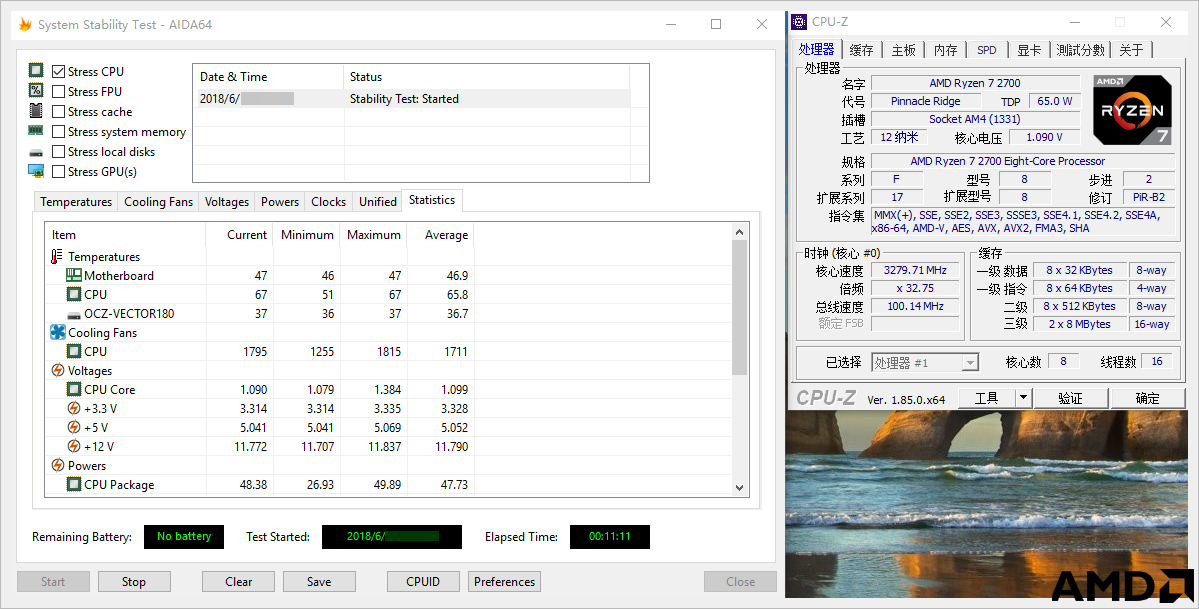Click the cache chip icon beside Stress cache
Screen dimensions: 1199x609
pyautogui.click(x=36, y=111)
